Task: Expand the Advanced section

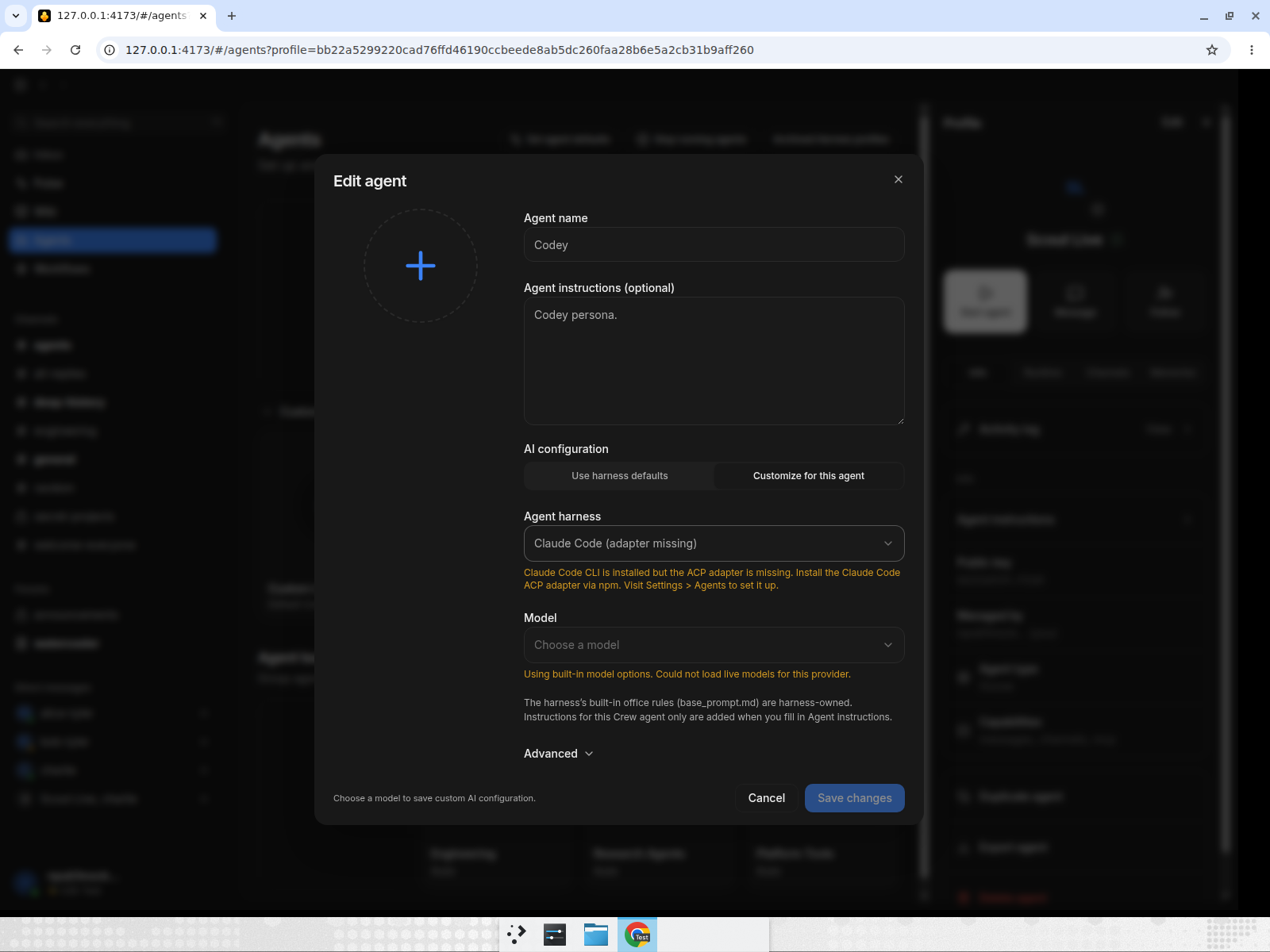Action: tap(559, 754)
